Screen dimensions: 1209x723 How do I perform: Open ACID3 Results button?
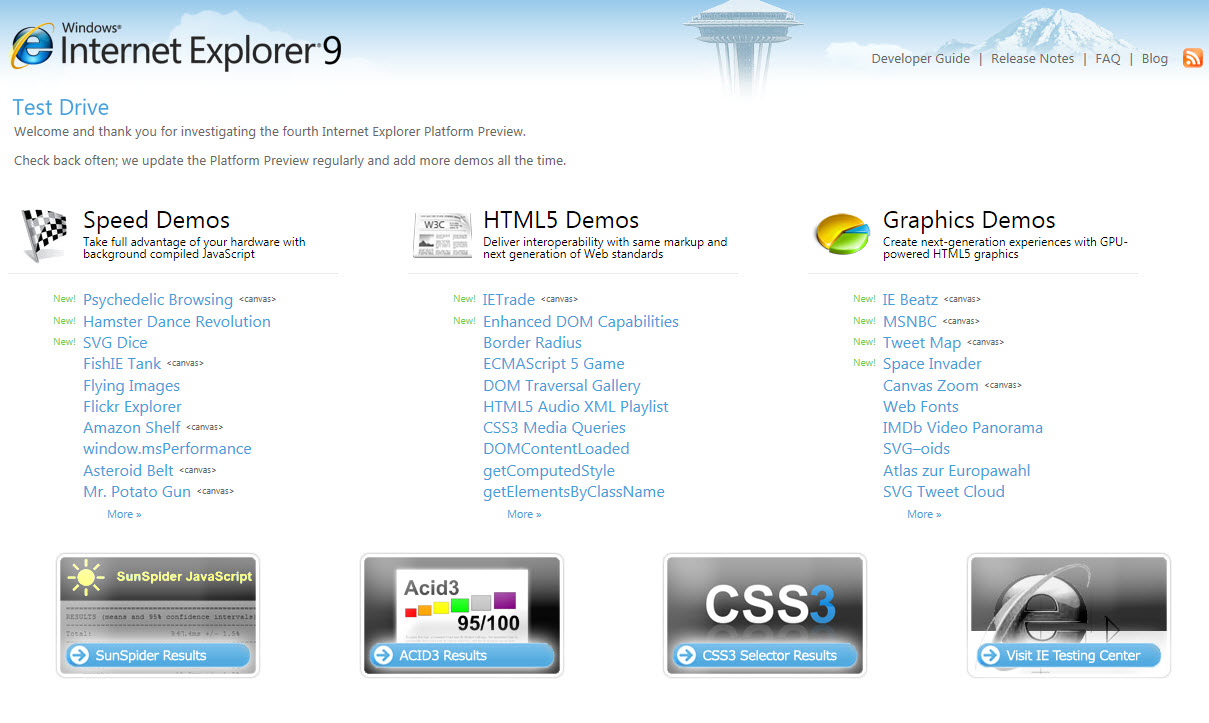(x=462, y=655)
